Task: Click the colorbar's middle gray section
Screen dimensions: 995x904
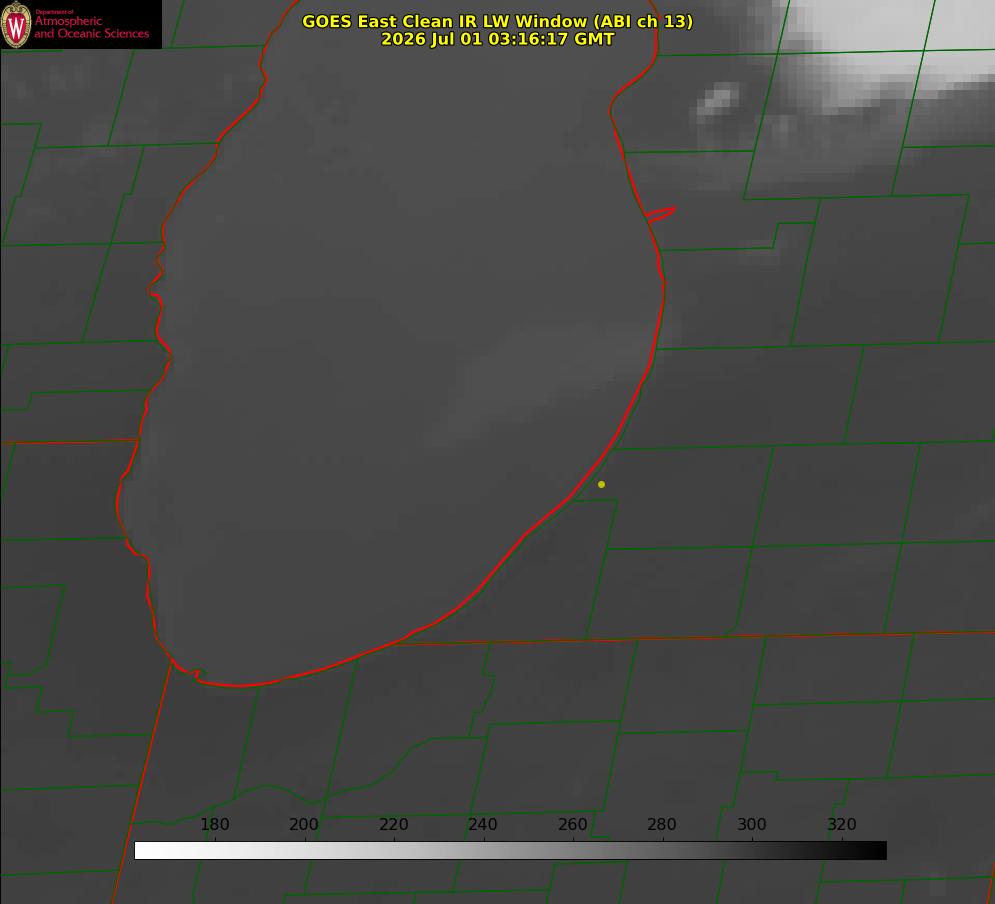Action: pyautogui.click(x=510, y=851)
